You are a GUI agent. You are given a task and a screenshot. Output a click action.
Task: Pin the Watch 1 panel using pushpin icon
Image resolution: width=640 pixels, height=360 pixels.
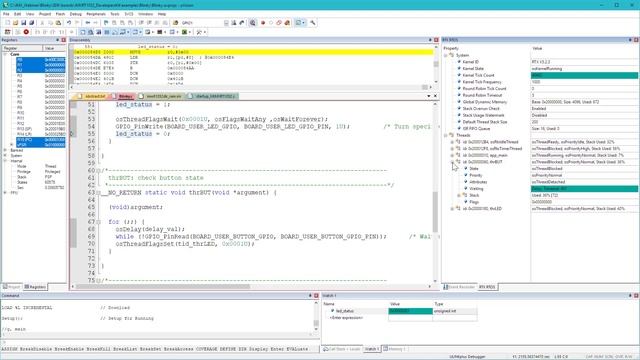click(630, 296)
